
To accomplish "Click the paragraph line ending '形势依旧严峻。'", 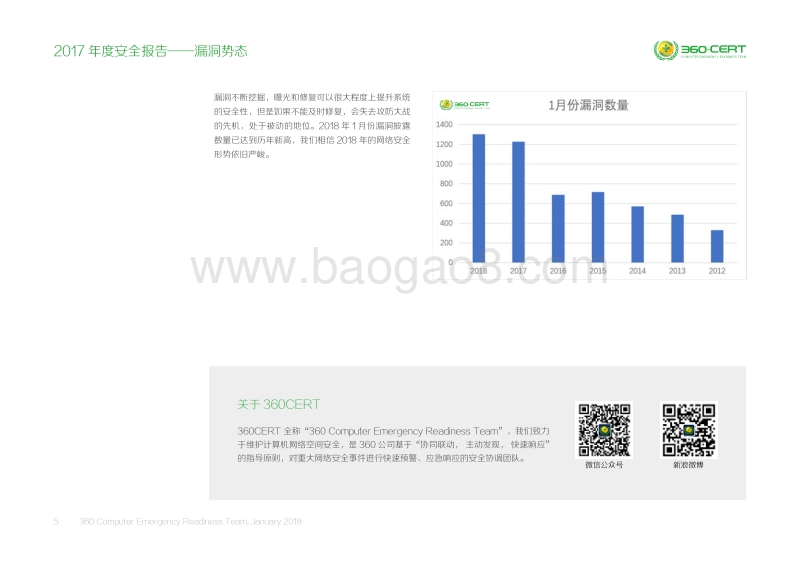I will point(242,154).
